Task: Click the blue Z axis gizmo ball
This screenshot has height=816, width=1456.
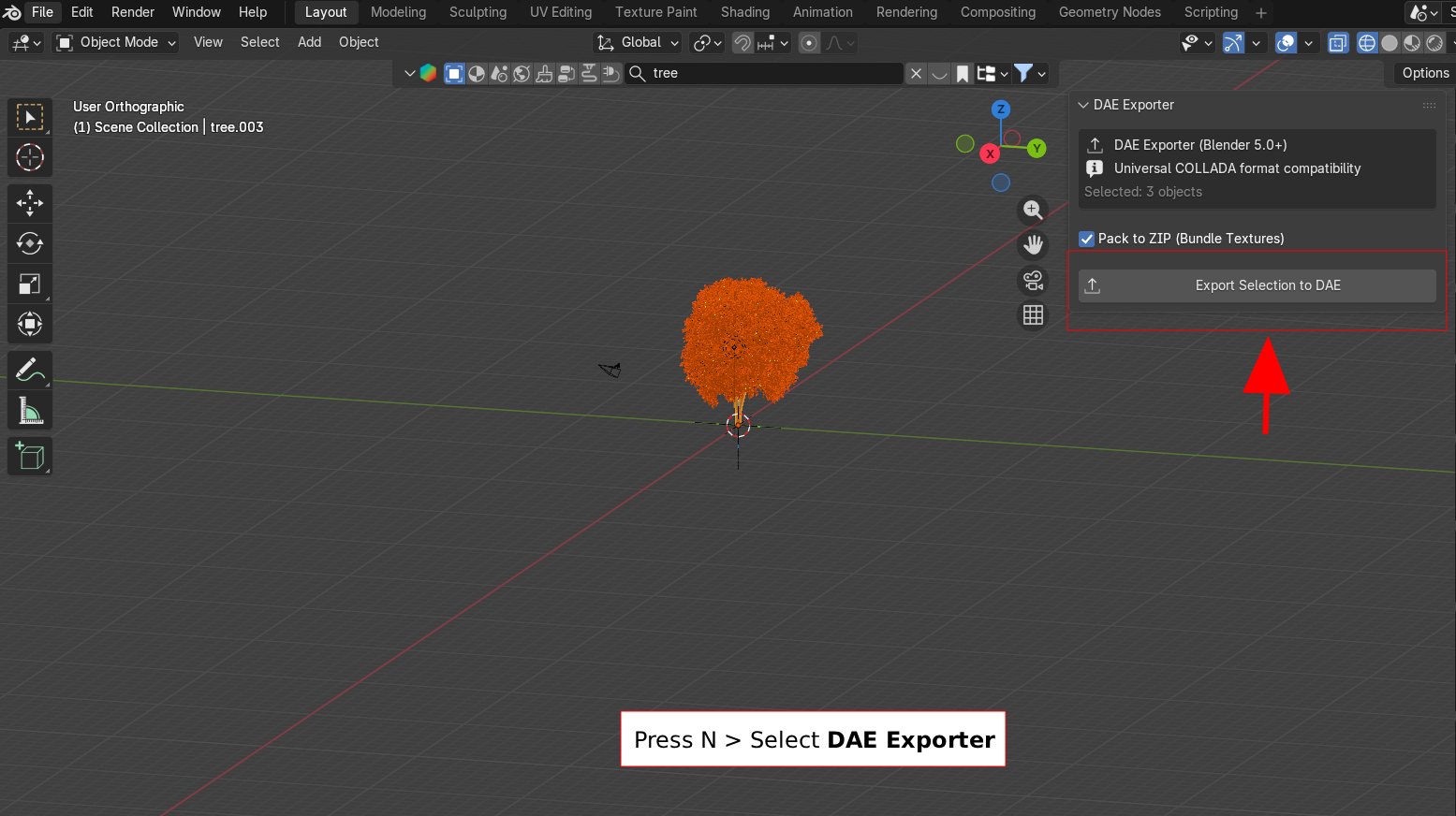Action: click(x=1001, y=109)
